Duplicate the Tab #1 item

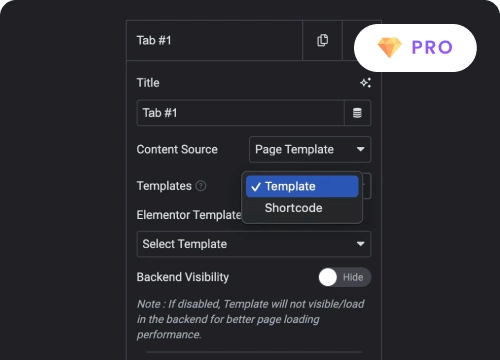point(322,40)
